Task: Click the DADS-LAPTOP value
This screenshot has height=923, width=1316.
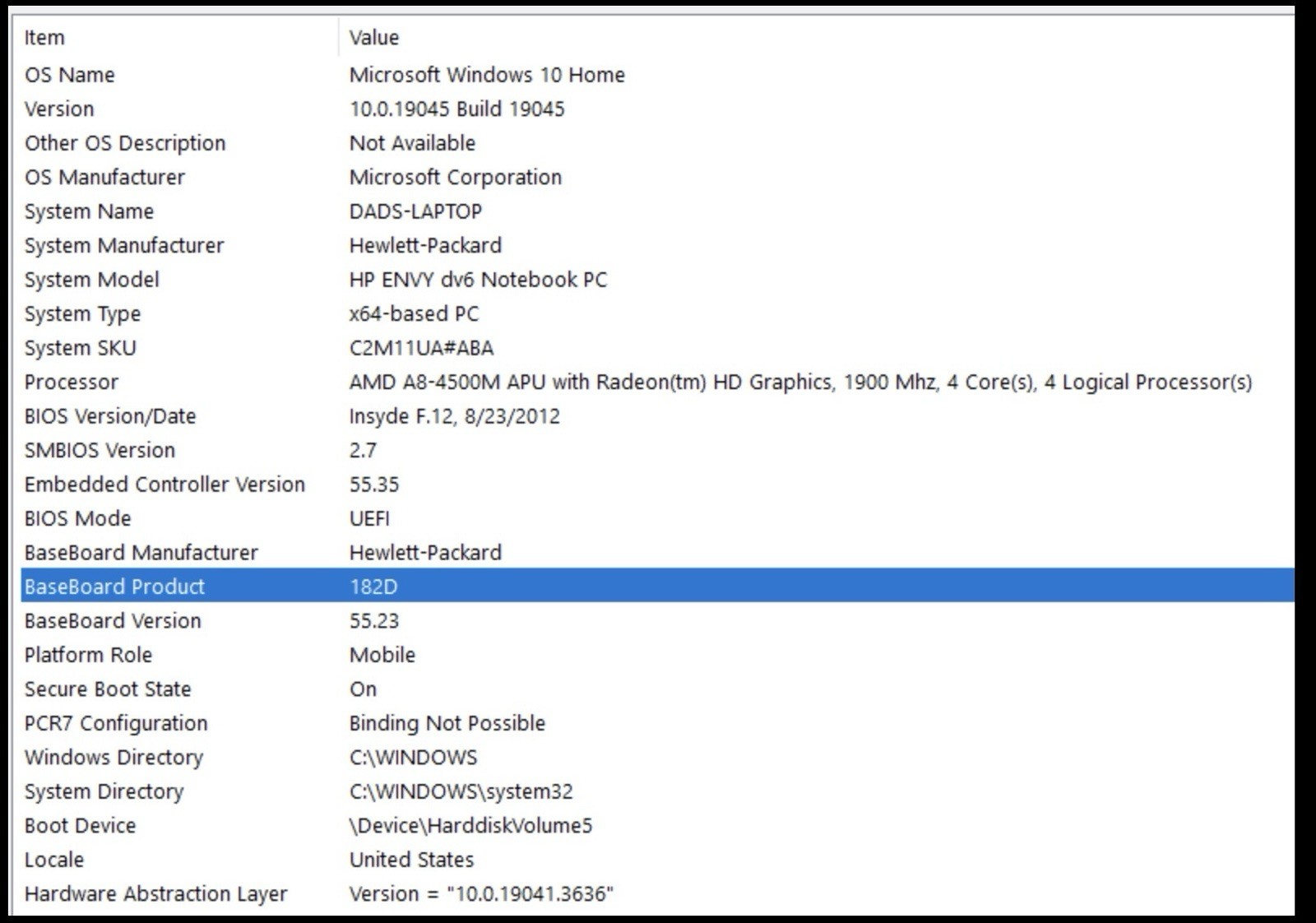Action: [x=416, y=211]
